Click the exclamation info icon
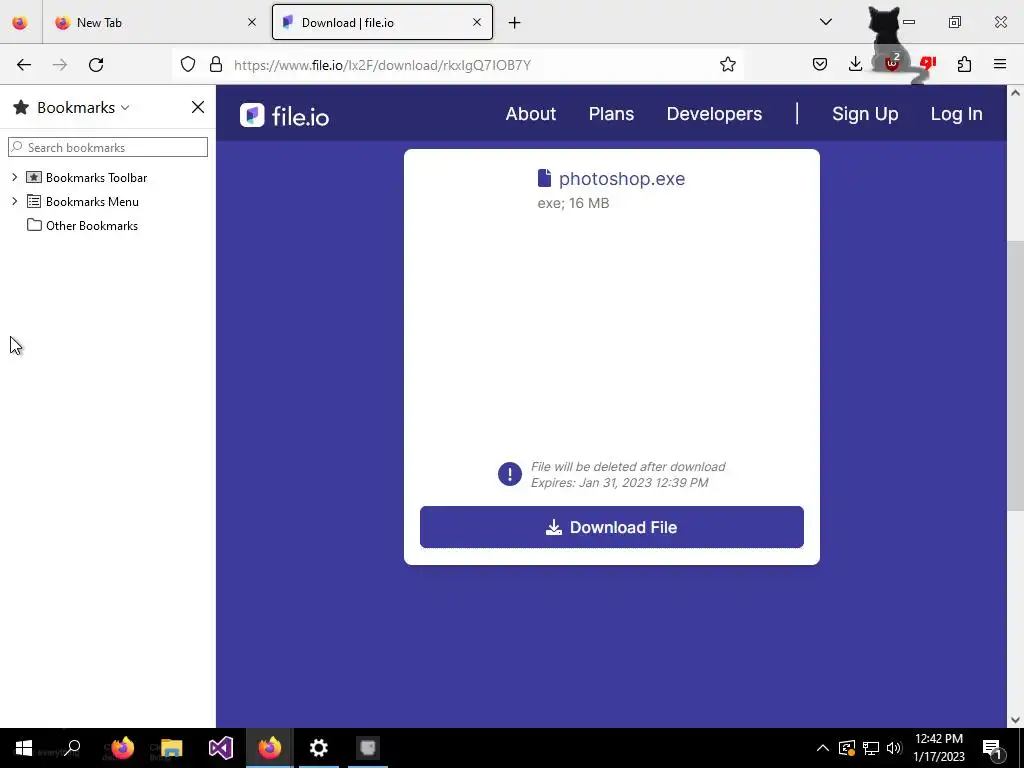The height and width of the screenshot is (768, 1024). click(509, 474)
